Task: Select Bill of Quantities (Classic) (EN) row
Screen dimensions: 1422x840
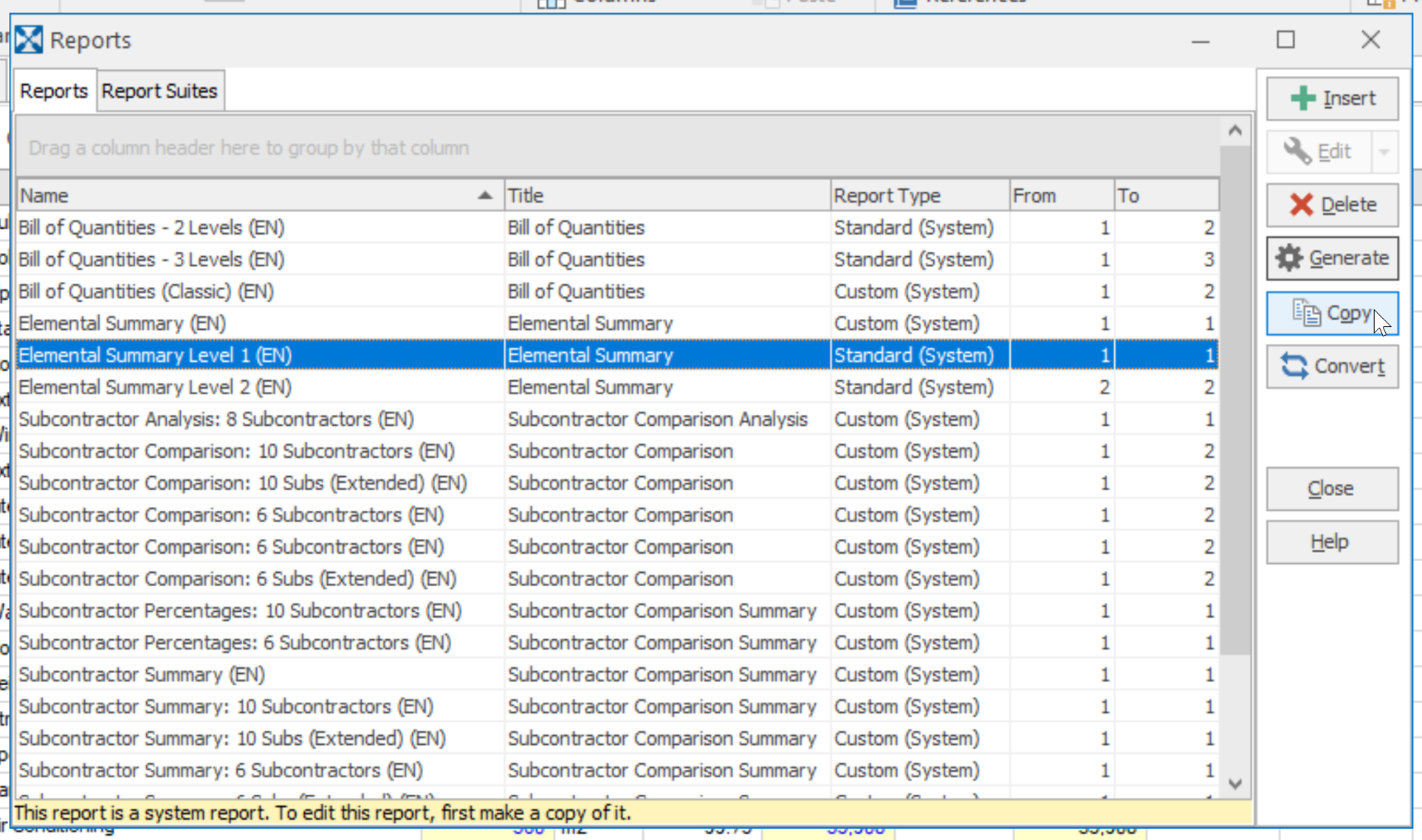Action: 617,292
